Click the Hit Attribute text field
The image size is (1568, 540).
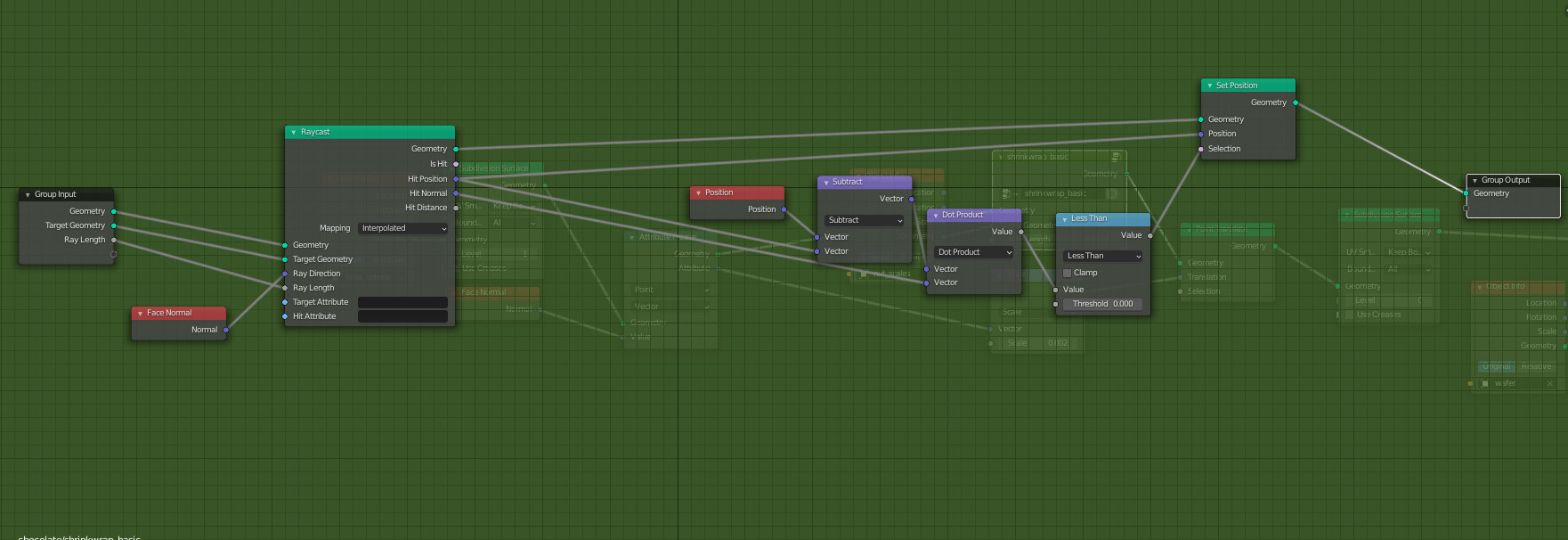[402, 316]
